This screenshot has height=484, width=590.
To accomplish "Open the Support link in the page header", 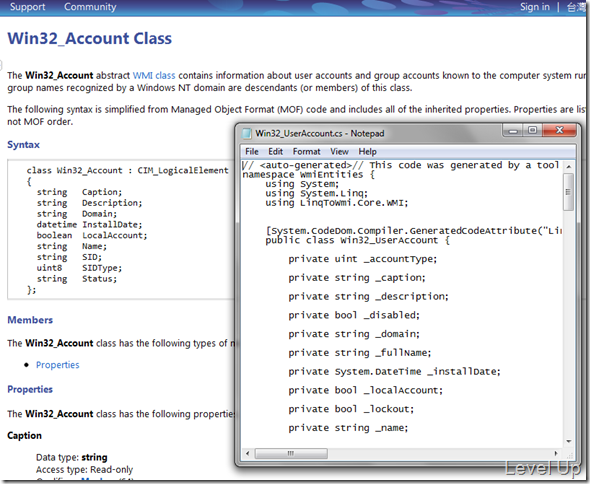I will (27, 7).
